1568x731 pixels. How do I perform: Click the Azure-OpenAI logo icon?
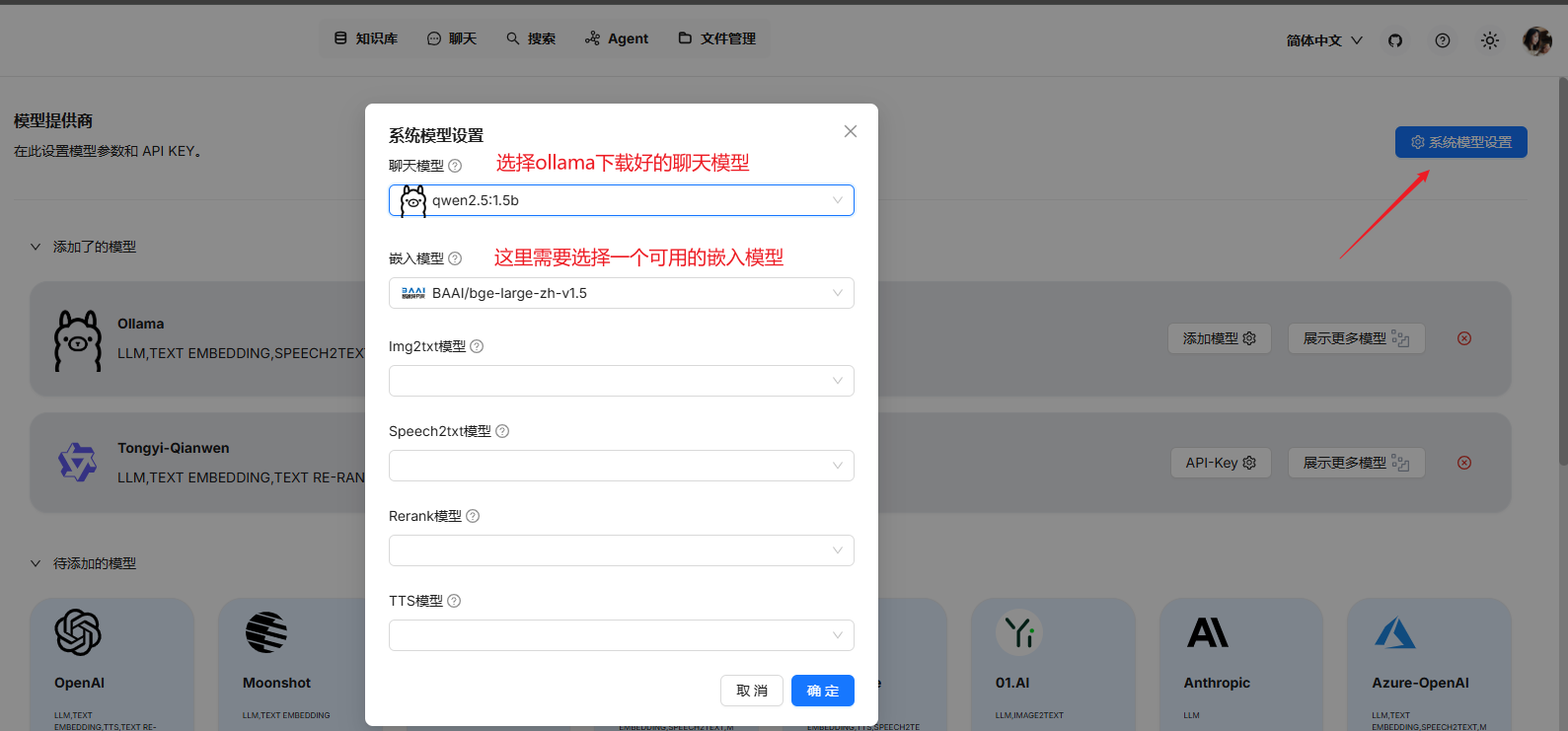(x=1395, y=632)
